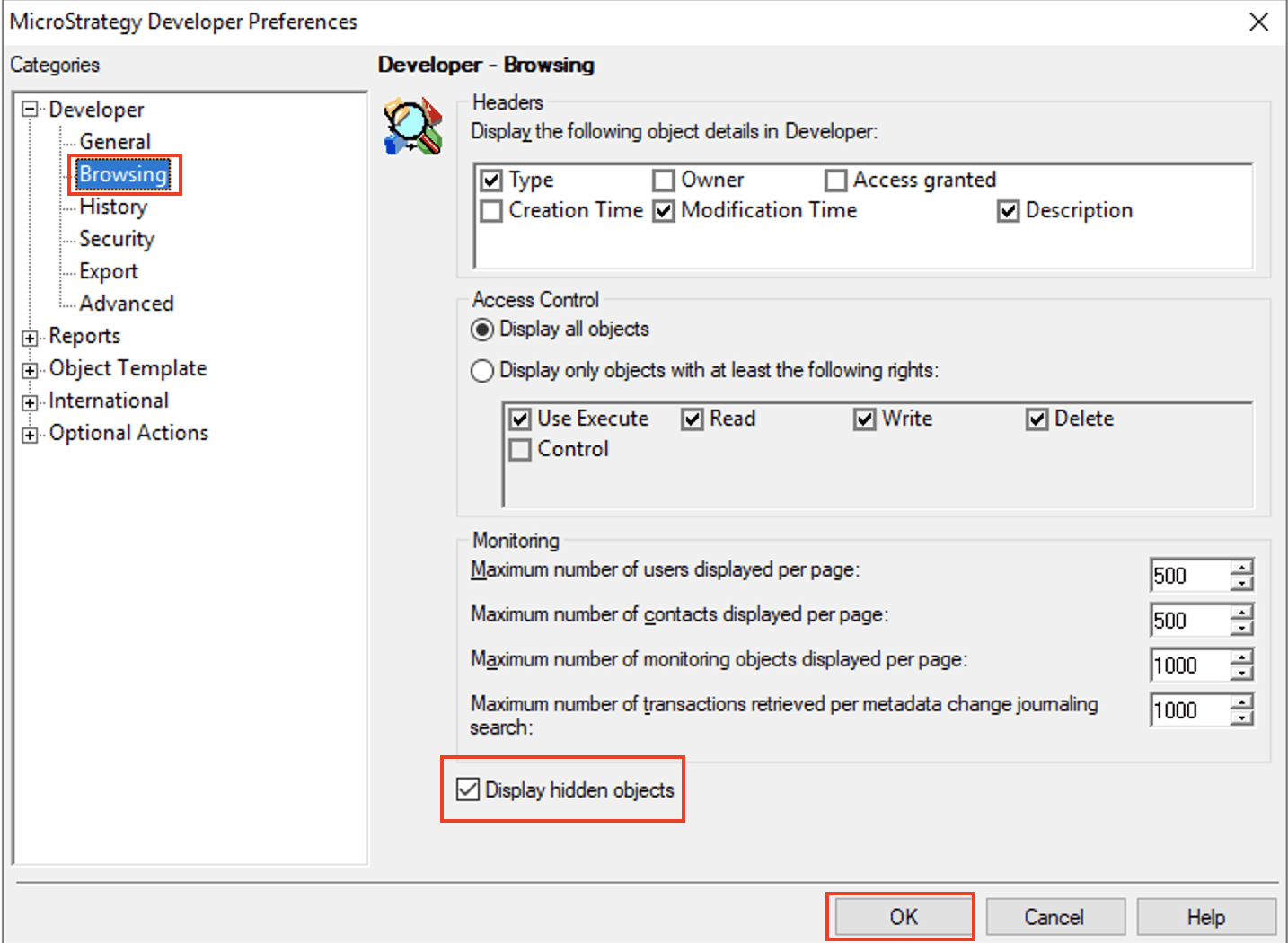Go to the Advanced preferences category
The image size is (1288, 943).
[x=126, y=304]
